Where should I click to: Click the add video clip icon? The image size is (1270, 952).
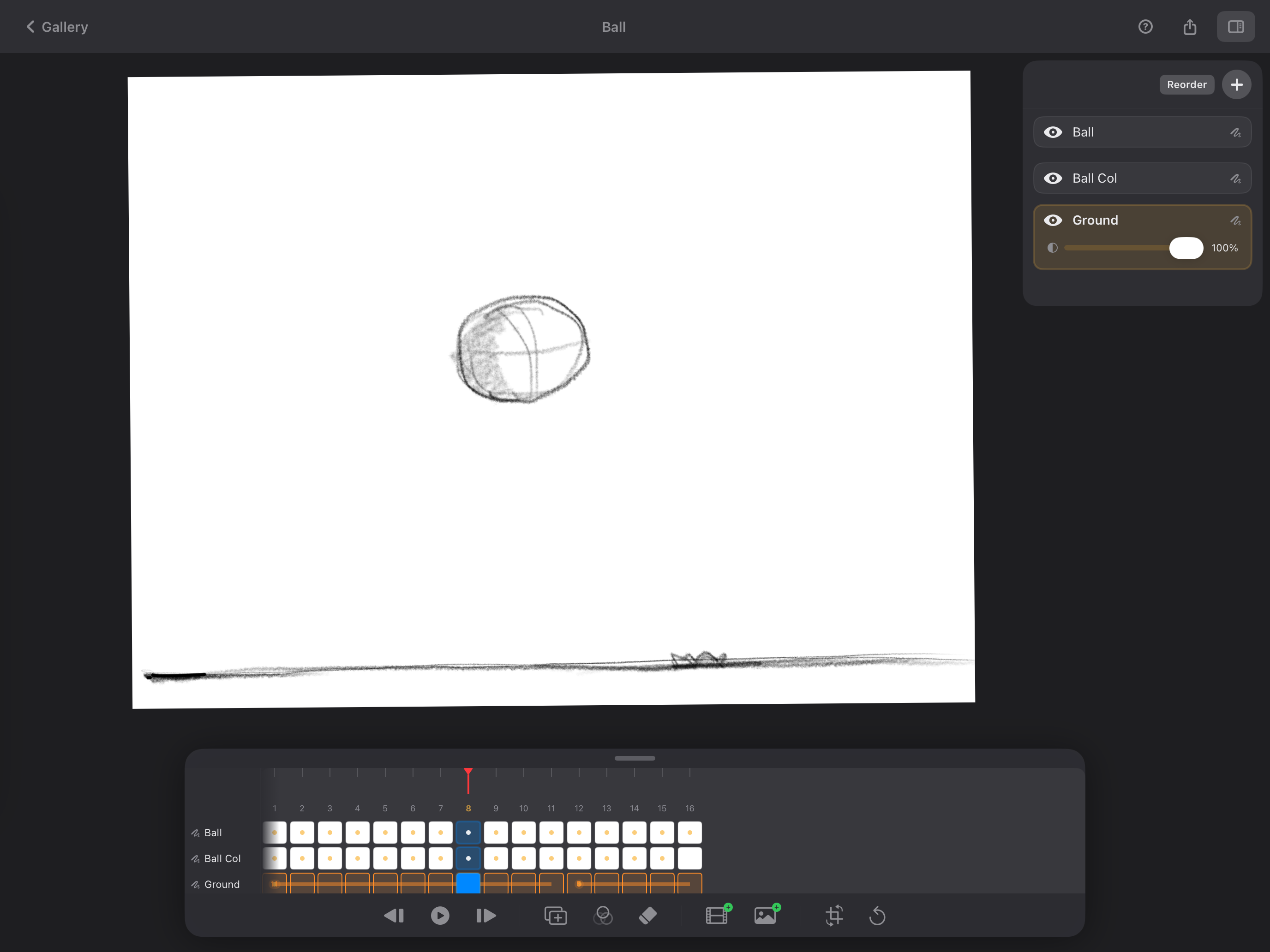718,914
